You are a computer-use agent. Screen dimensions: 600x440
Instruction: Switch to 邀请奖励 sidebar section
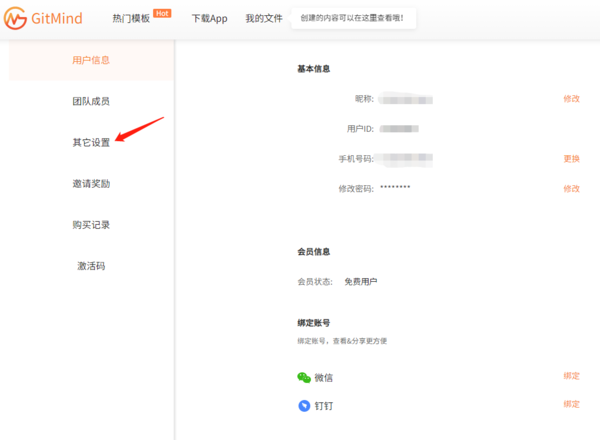(x=91, y=183)
